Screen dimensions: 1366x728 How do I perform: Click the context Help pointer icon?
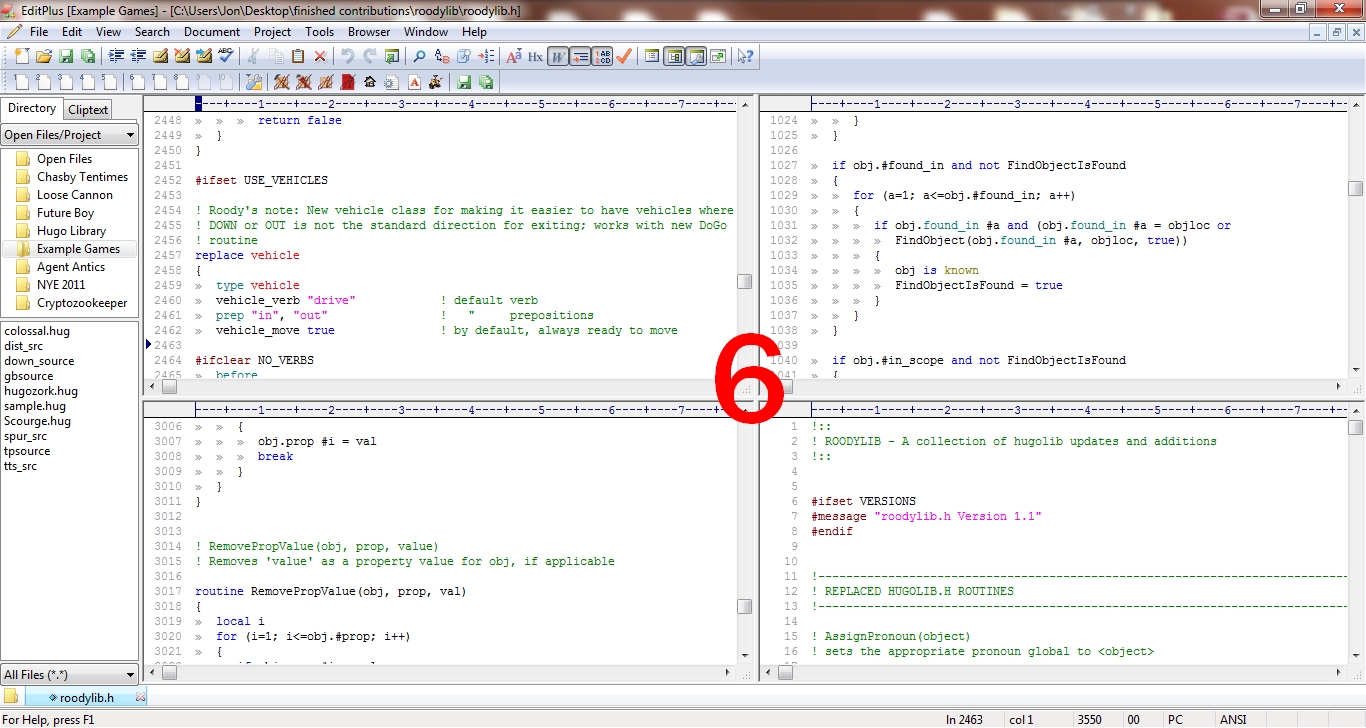click(745, 56)
